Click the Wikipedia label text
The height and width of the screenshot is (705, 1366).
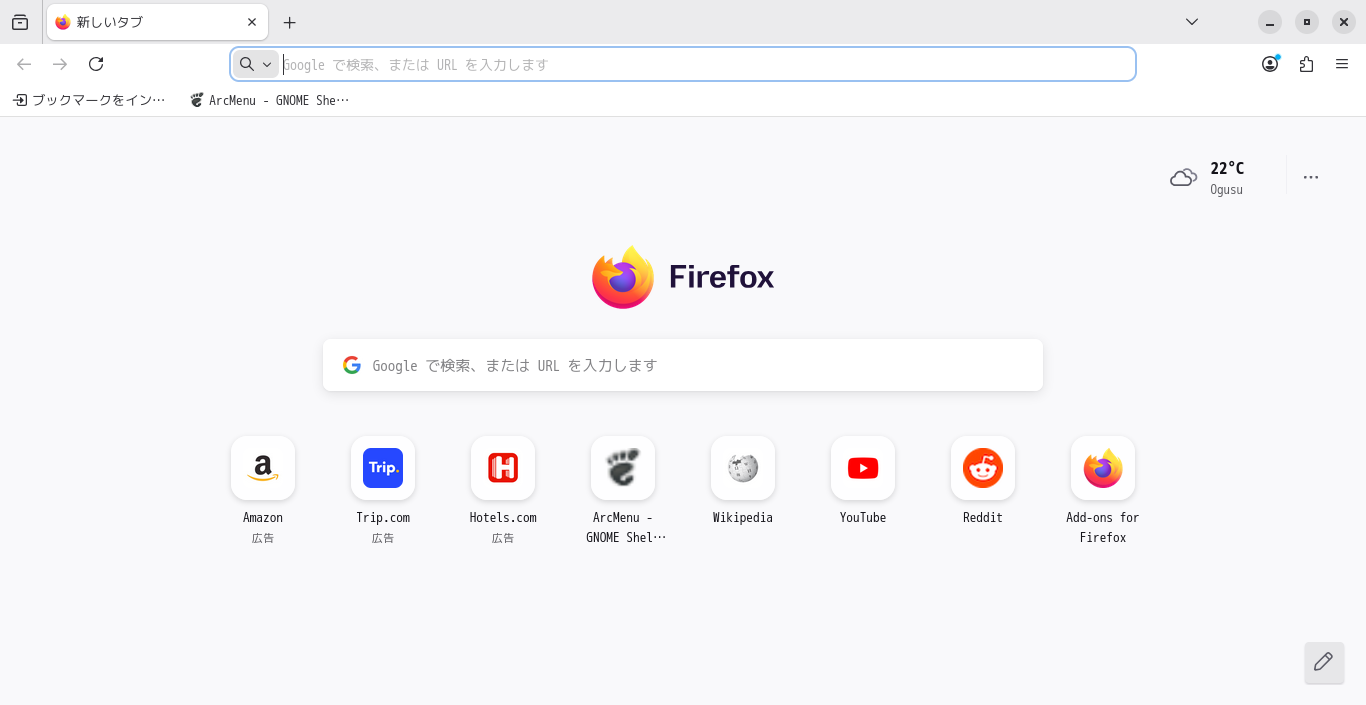coord(743,517)
